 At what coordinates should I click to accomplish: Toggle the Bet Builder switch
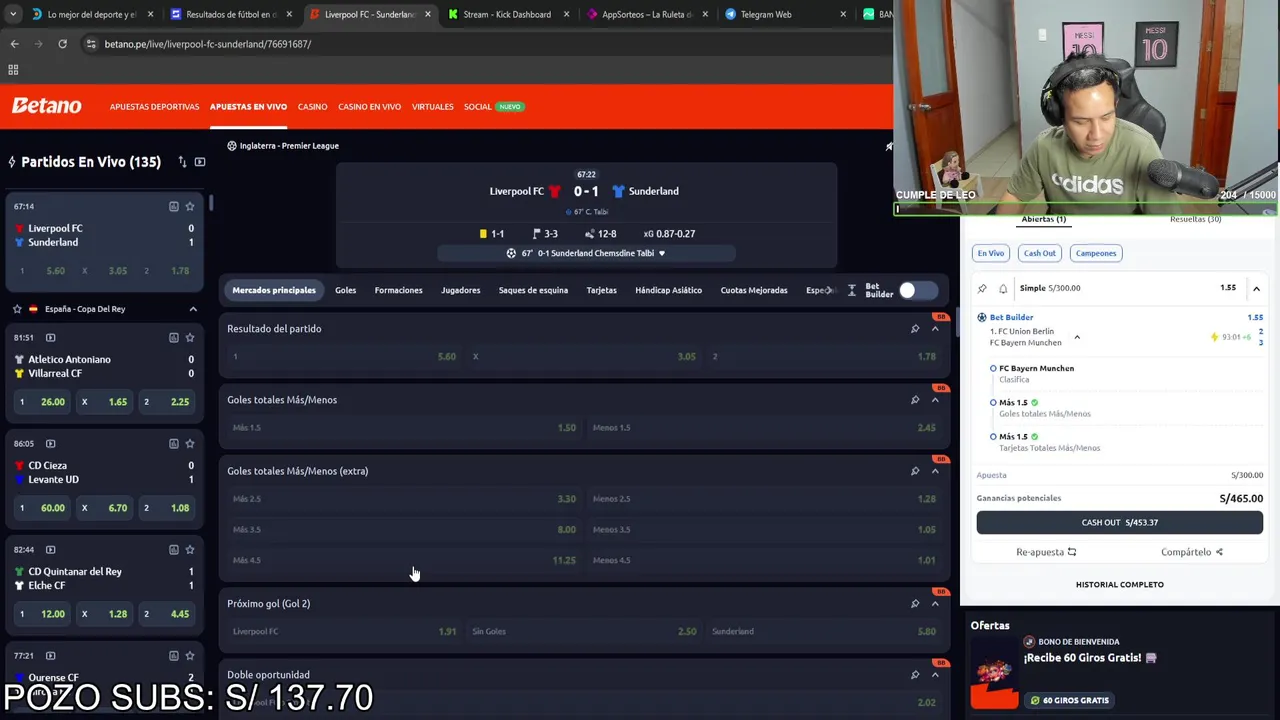point(916,290)
